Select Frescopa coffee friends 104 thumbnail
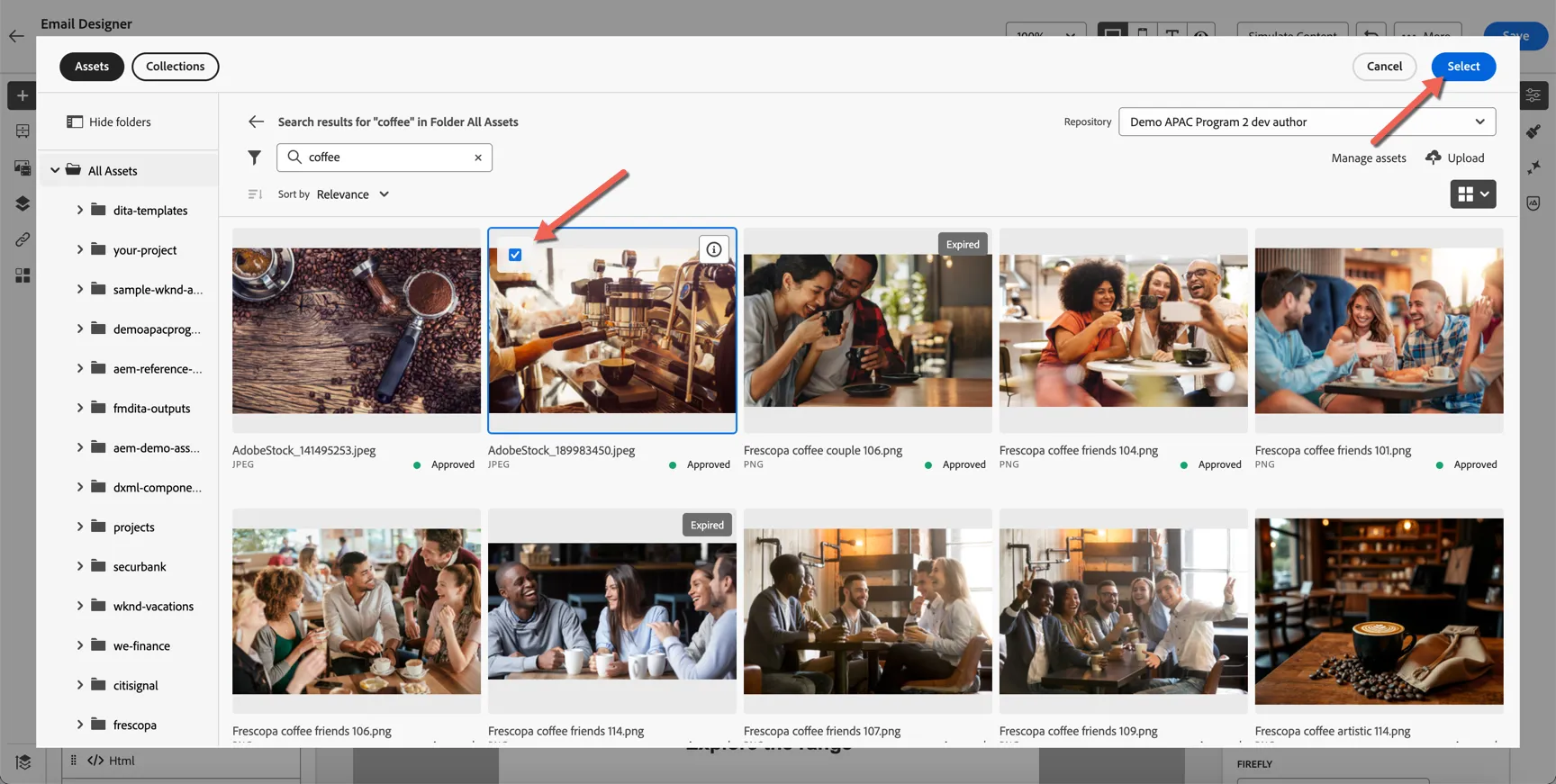The height and width of the screenshot is (784, 1556). click(1124, 330)
